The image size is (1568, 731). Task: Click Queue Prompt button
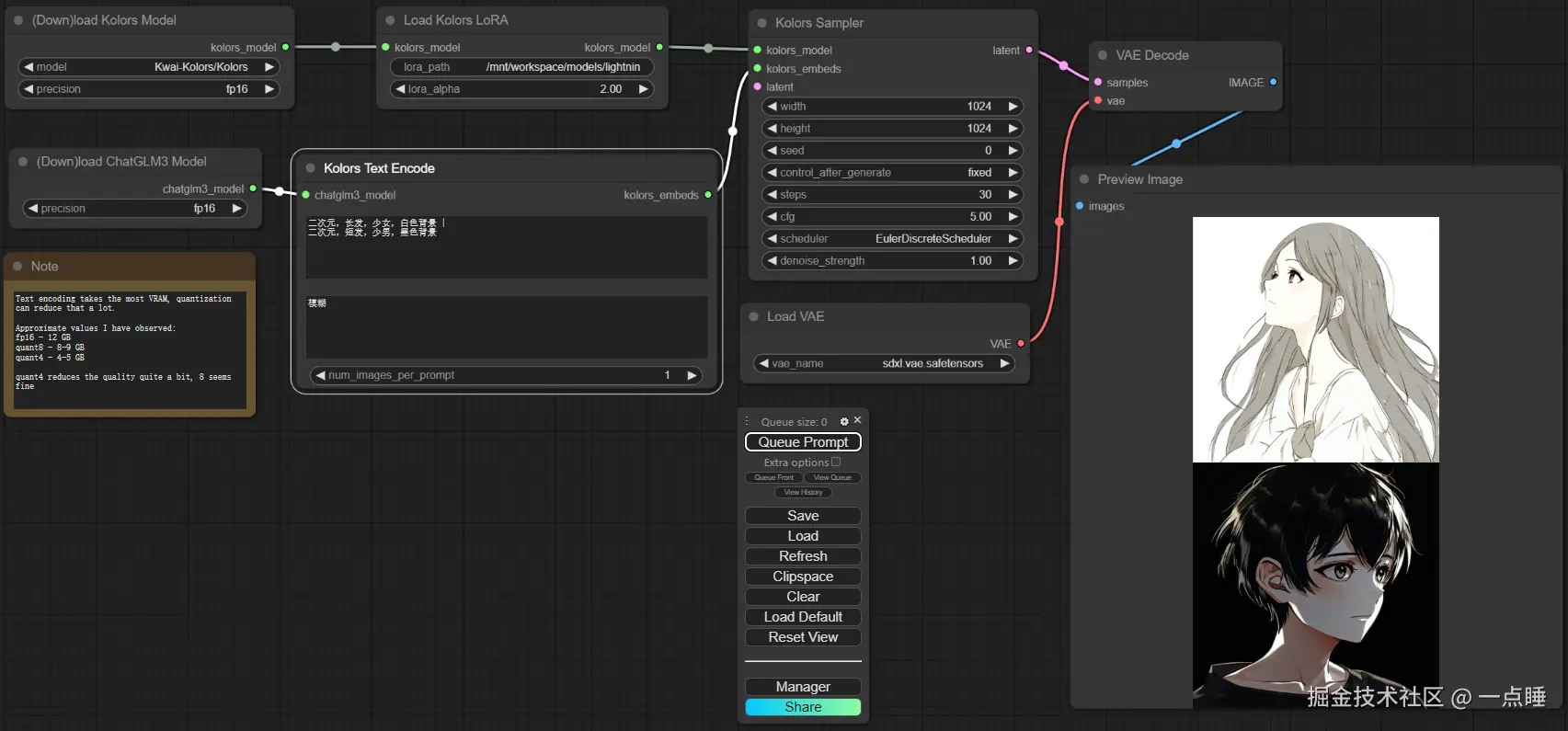[803, 442]
